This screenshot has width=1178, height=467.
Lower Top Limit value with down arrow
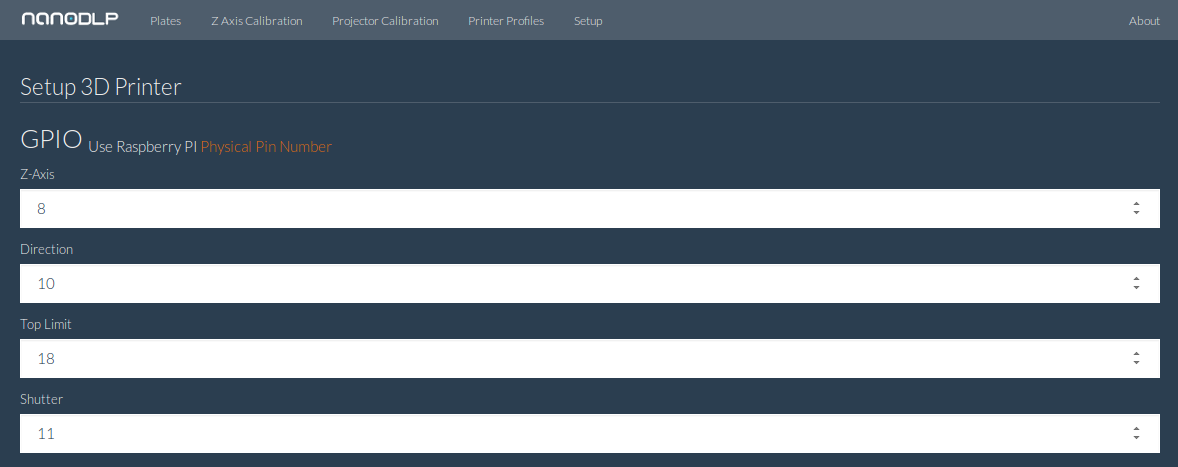pyautogui.click(x=1137, y=363)
